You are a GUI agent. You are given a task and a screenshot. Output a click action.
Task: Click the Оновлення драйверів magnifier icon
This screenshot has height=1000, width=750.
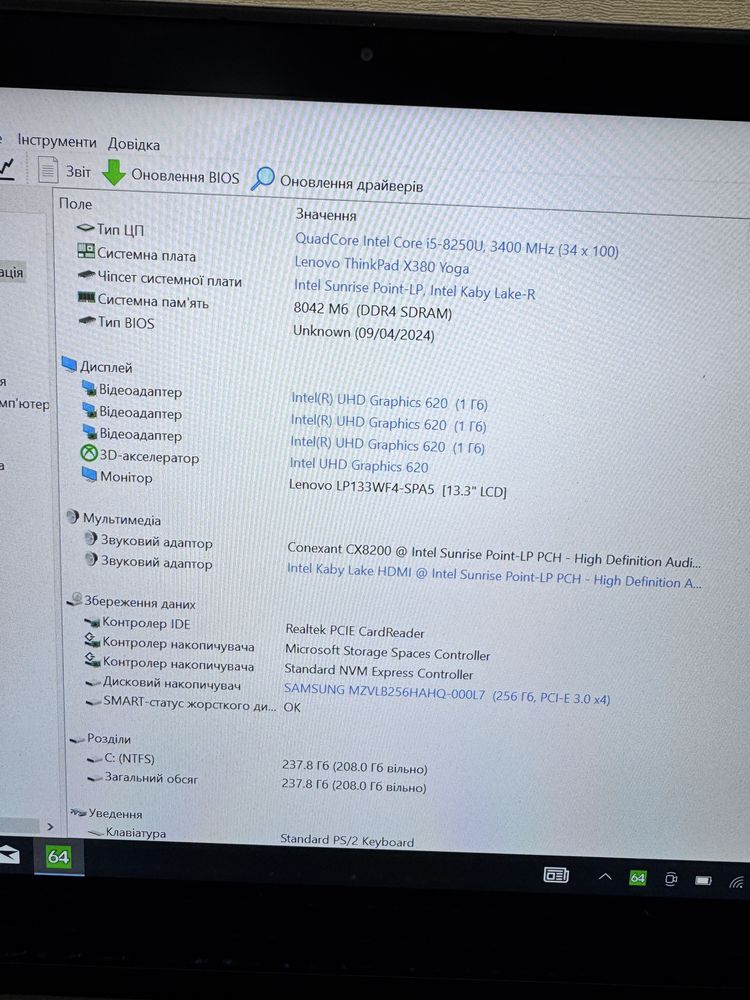pyautogui.click(x=262, y=179)
